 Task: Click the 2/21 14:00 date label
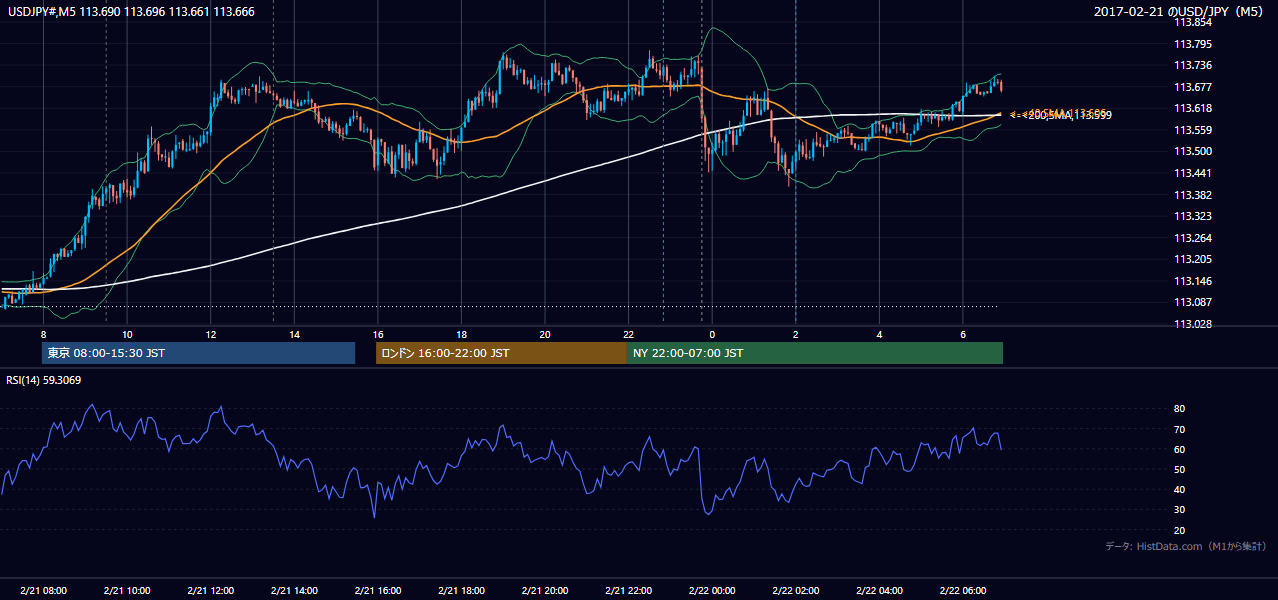tap(294, 591)
